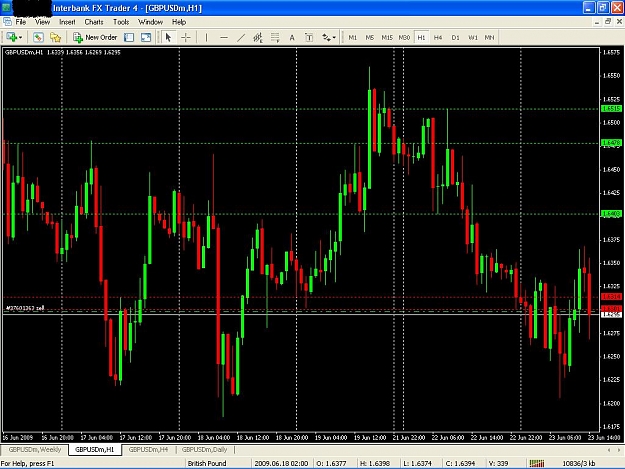Image resolution: width=625 pixels, height=469 pixels.
Task: Click the 1.6515 green price level marker
Action: click(611, 108)
